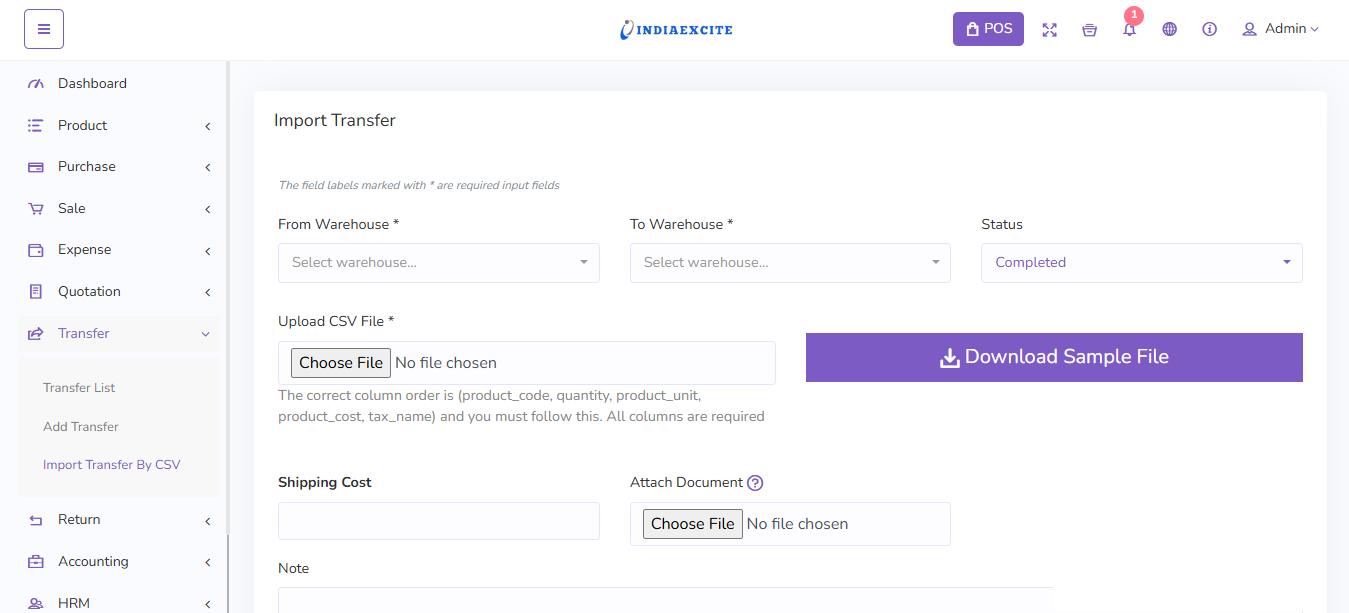Click Choose File for Upload CSV File

click(x=341, y=363)
